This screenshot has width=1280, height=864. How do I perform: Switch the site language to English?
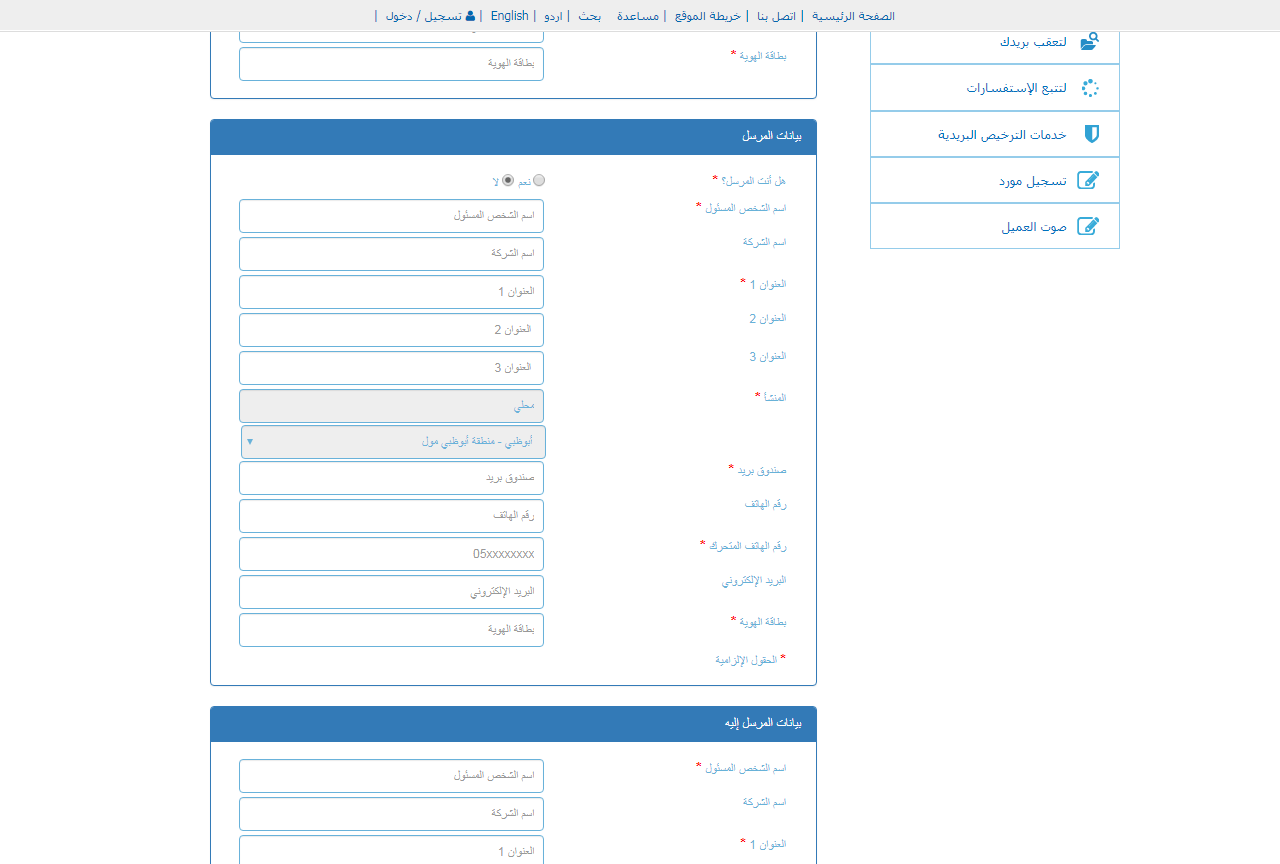509,15
